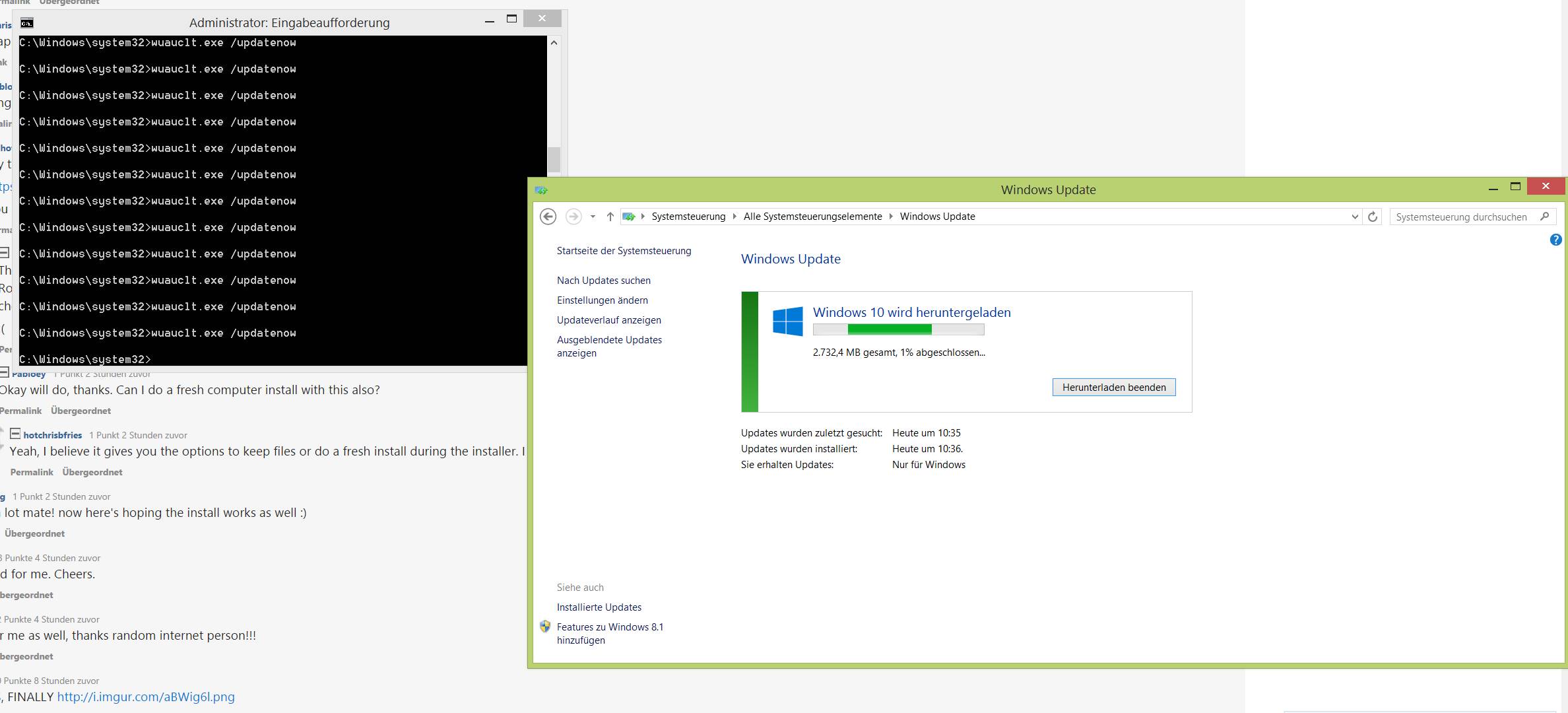Select Alle Systemsteuerungselemente breadcrumb
The height and width of the screenshot is (713, 1568).
pyautogui.click(x=812, y=217)
